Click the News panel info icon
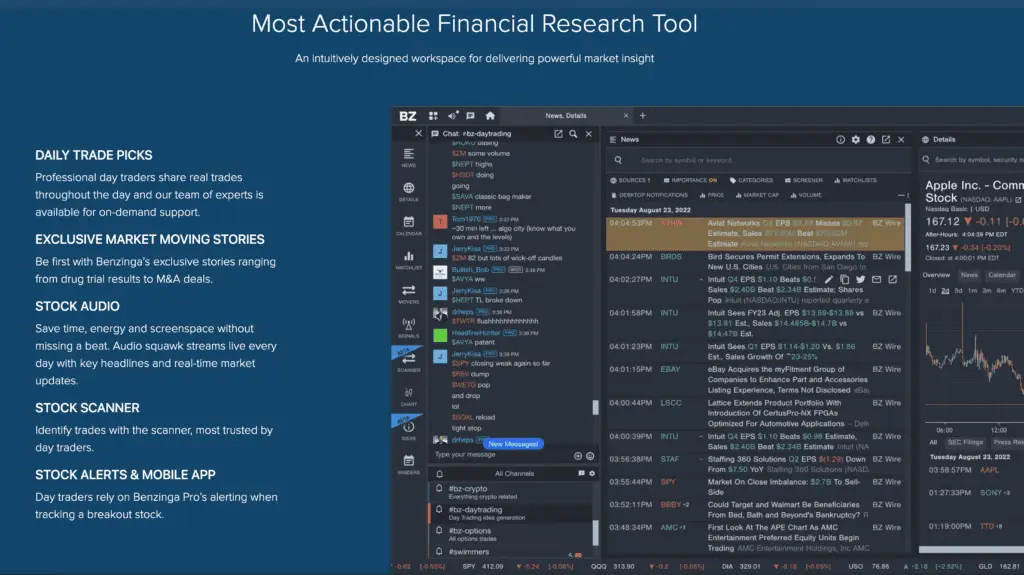 click(x=840, y=139)
